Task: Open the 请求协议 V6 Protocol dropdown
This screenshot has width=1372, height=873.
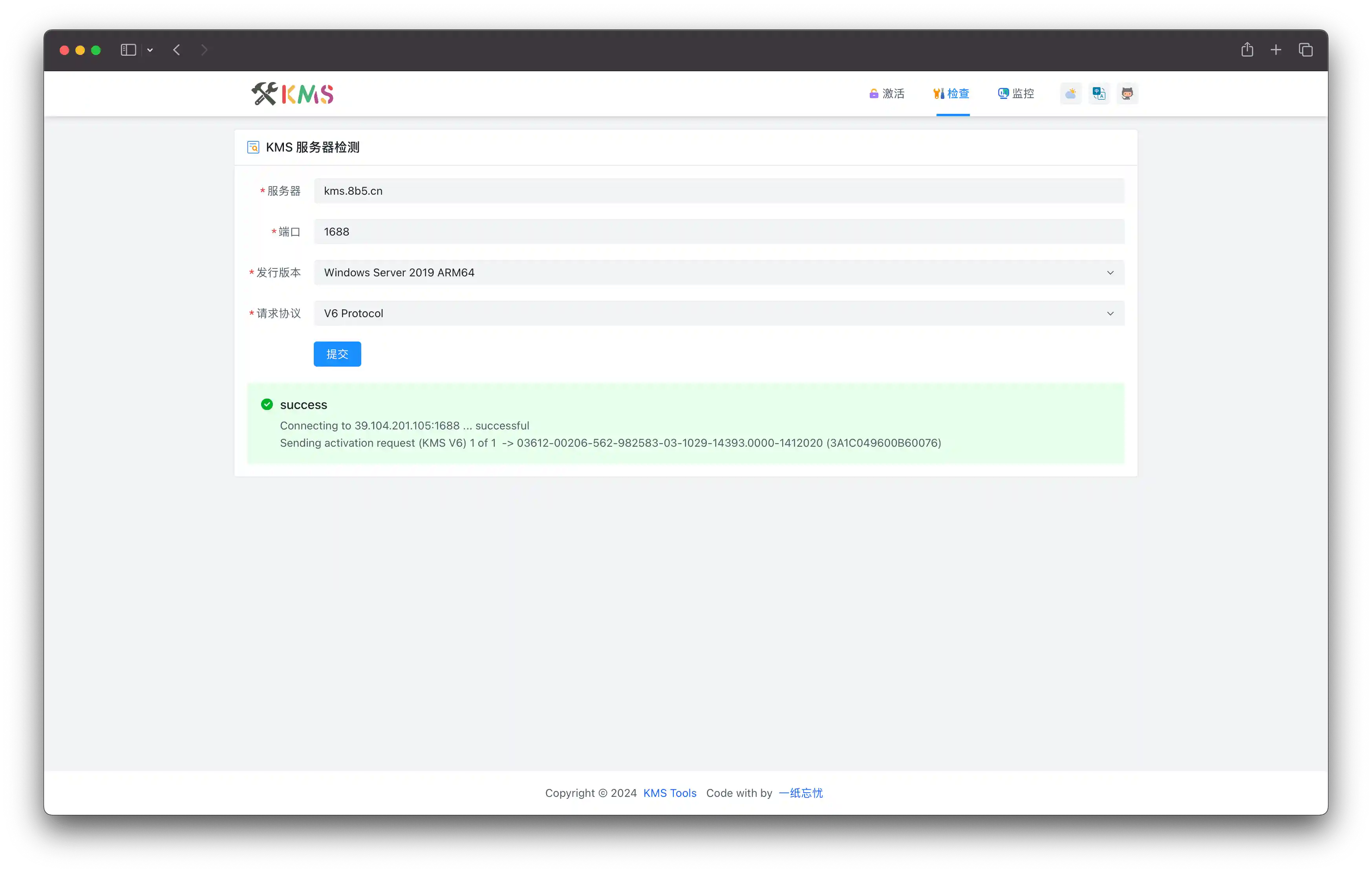Action: click(719, 313)
